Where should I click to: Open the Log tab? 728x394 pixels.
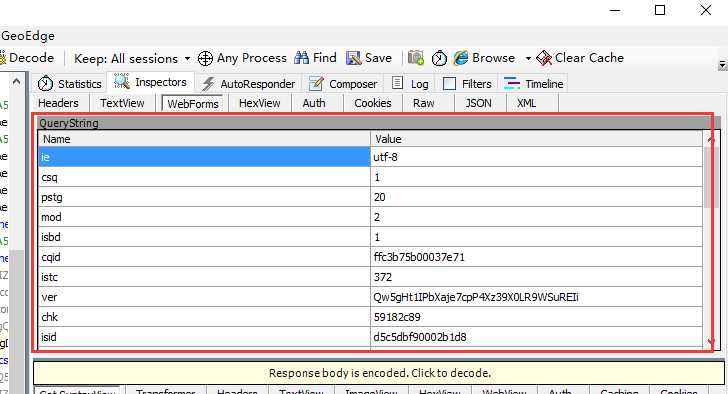pos(410,84)
